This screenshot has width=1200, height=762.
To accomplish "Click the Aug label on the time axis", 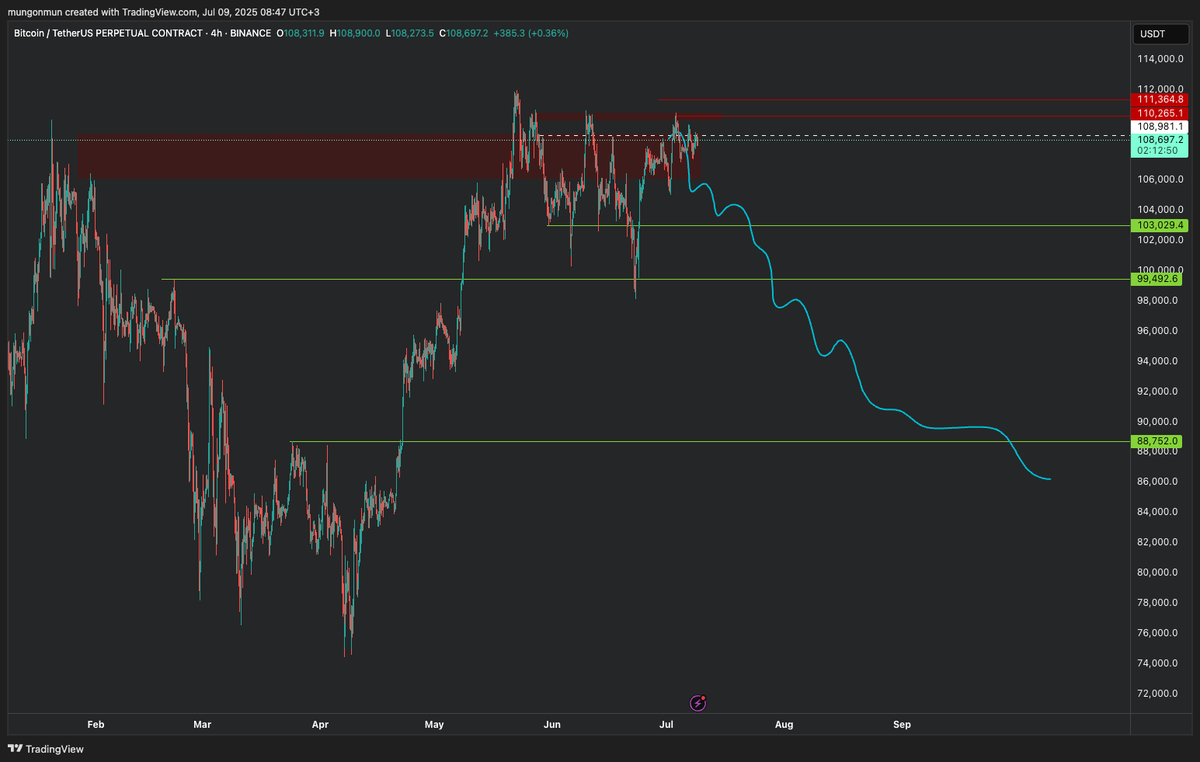I will [784, 722].
